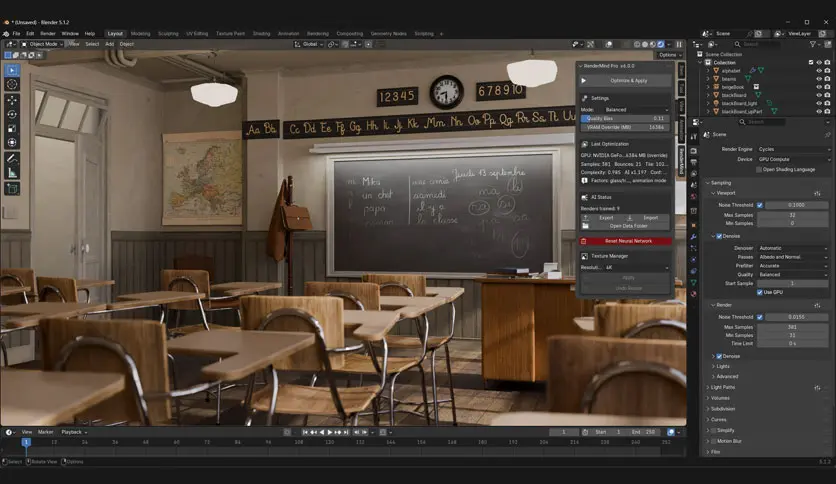Enable the Simplify checkbox

coord(713,430)
